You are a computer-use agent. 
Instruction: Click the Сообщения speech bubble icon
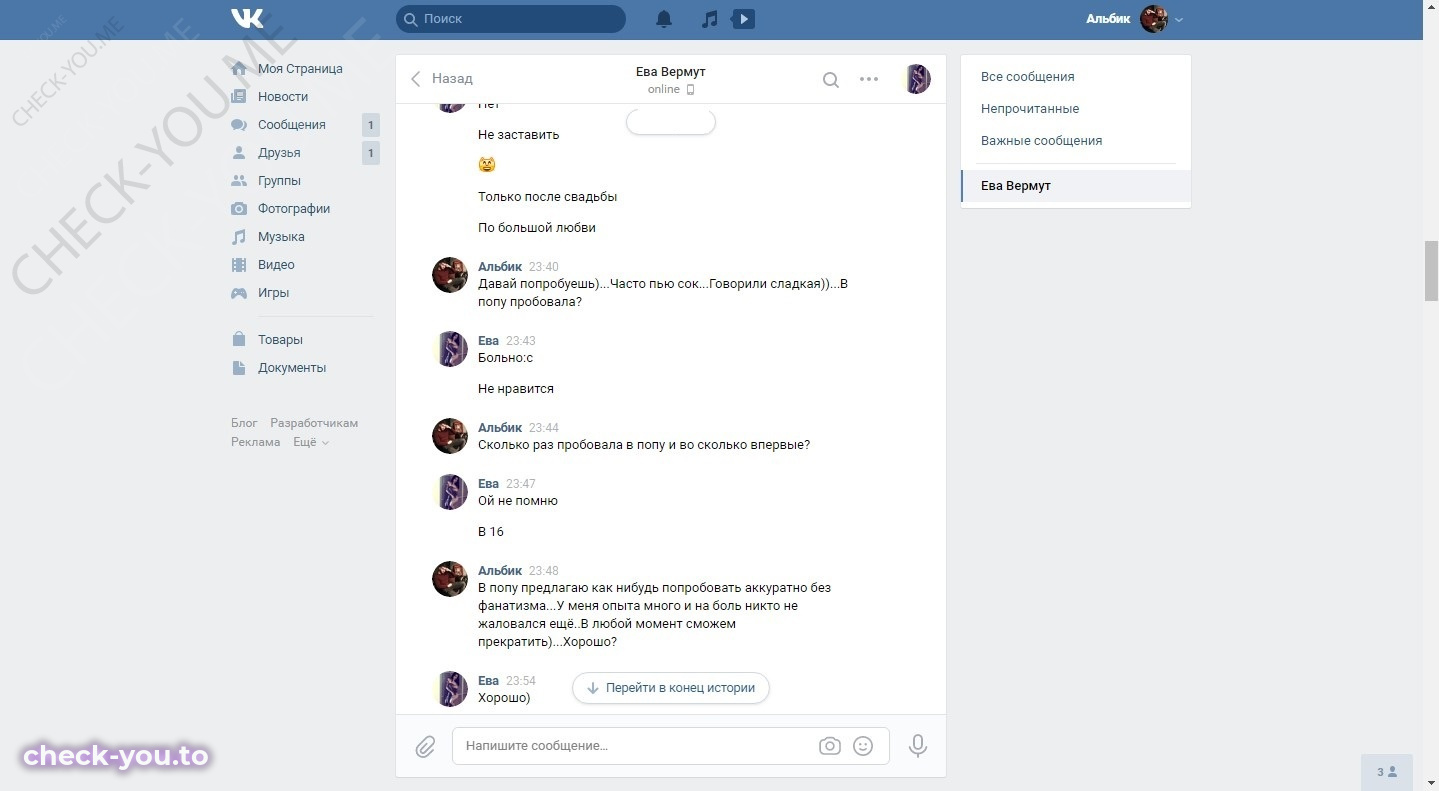[x=239, y=125]
